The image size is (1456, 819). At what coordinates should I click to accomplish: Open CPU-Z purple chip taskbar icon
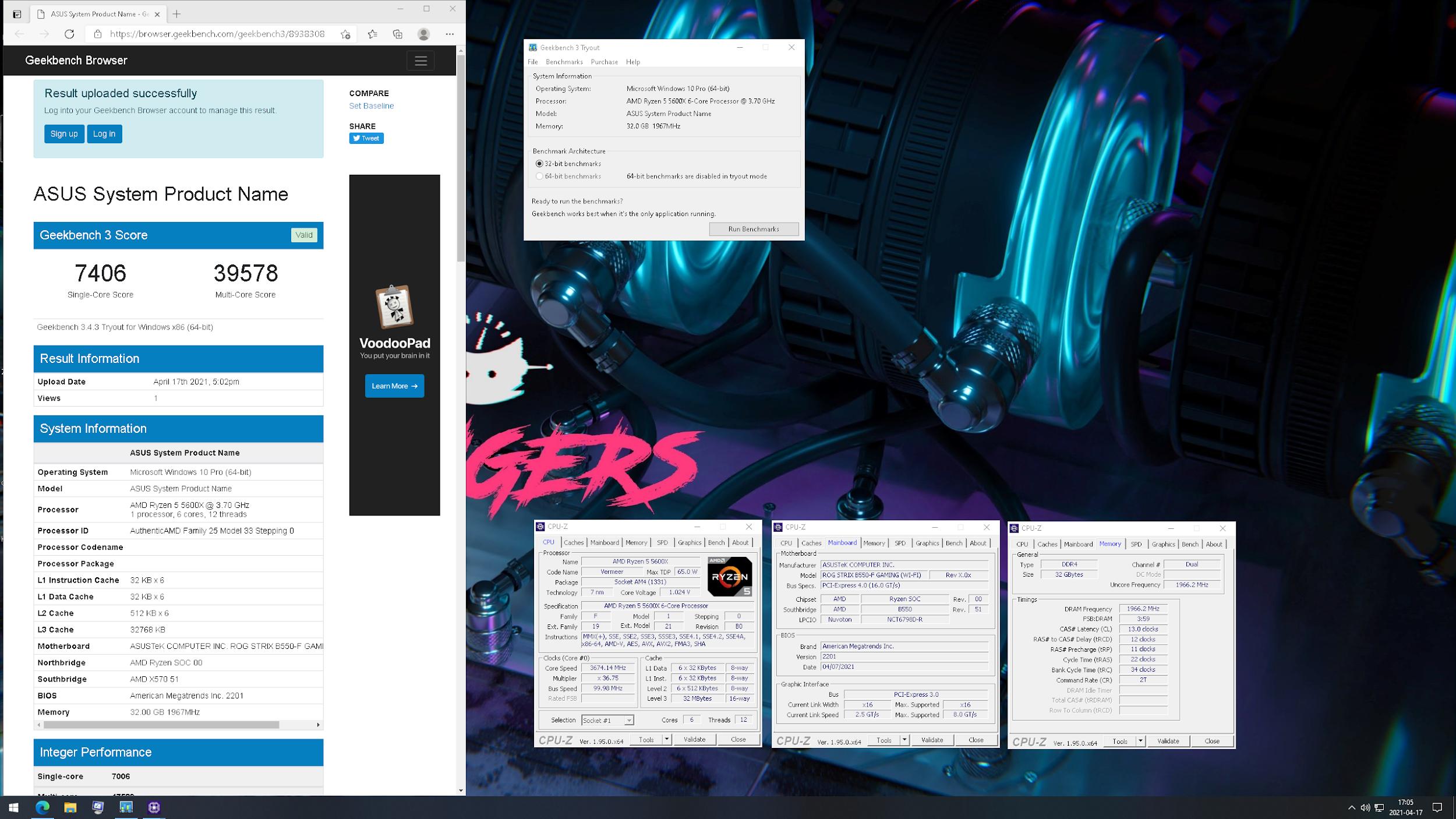154,807
